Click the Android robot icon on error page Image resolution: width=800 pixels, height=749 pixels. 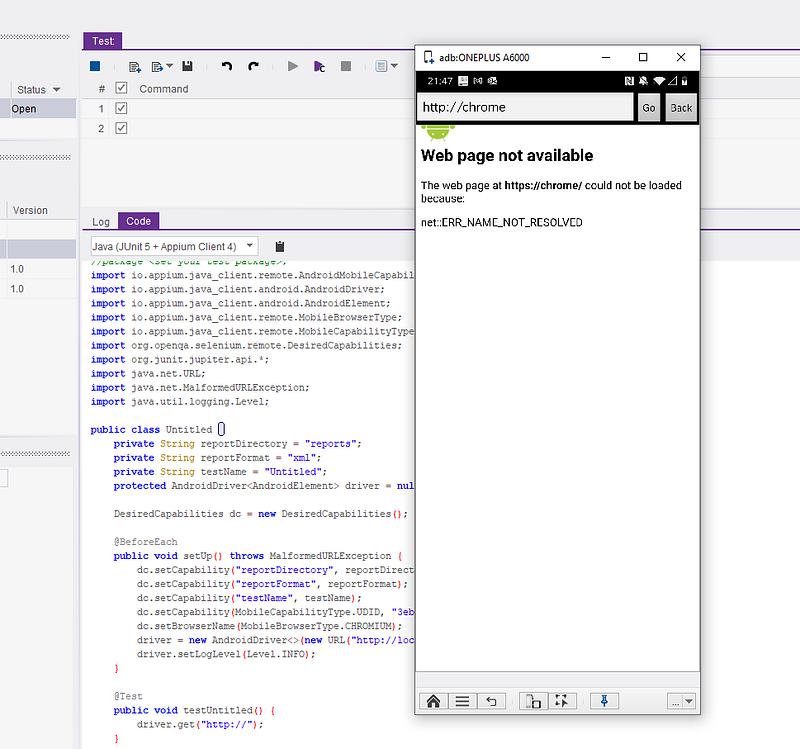pos(438,133)
